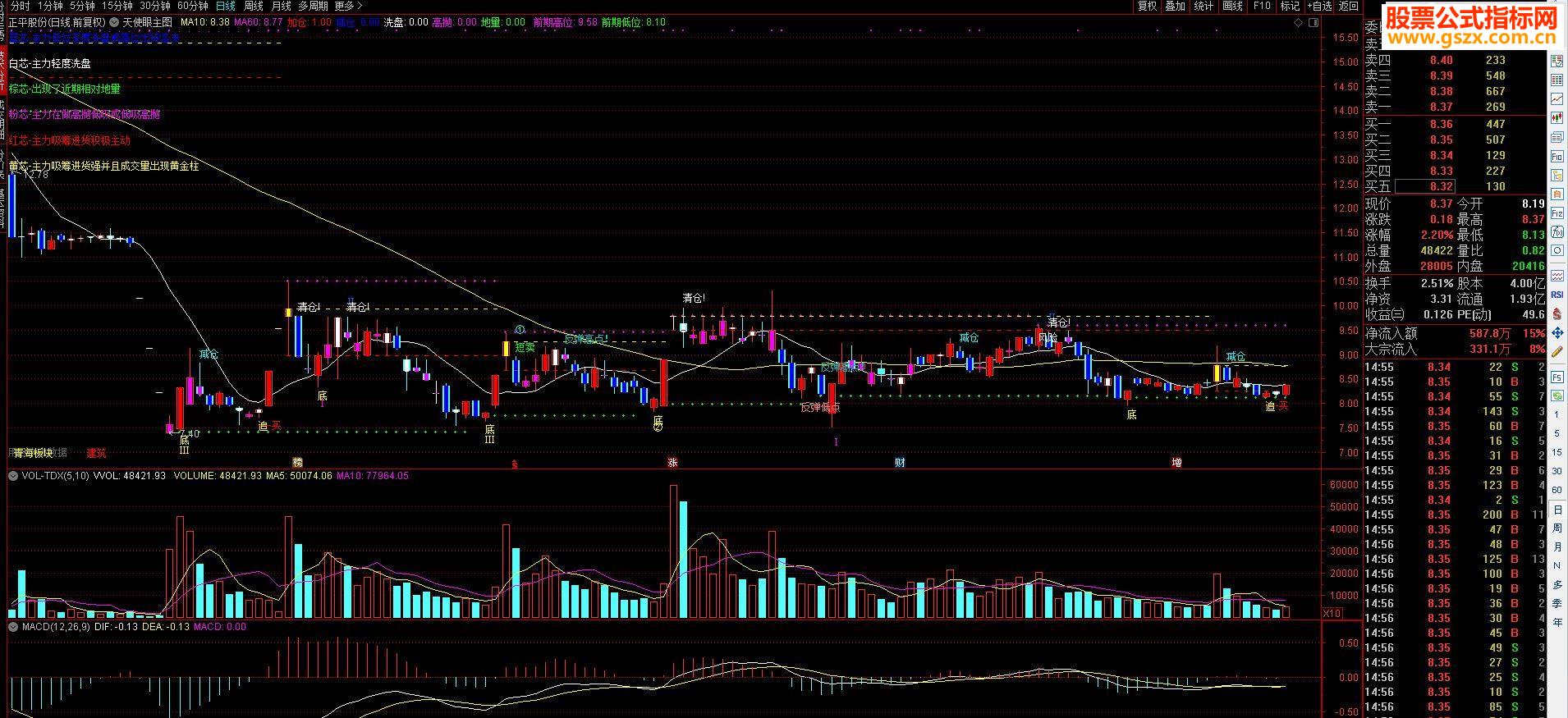Switch to 1-minute period in right strip

coord(1557,415)
